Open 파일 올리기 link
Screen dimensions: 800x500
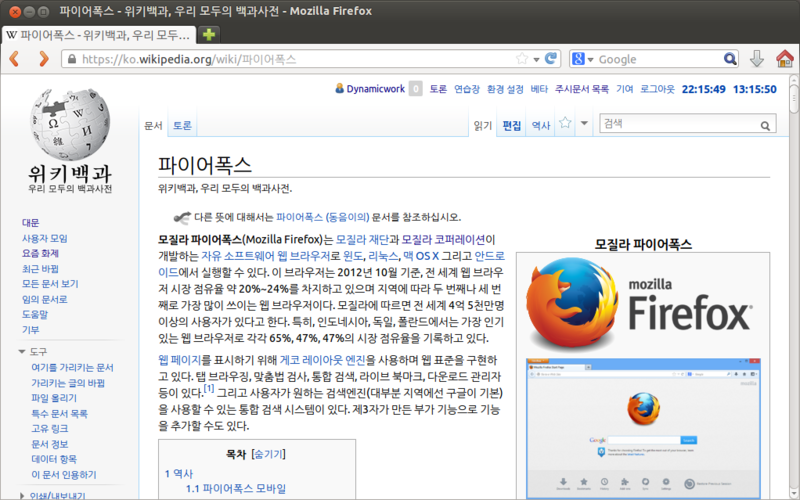(x=54, y=398)
